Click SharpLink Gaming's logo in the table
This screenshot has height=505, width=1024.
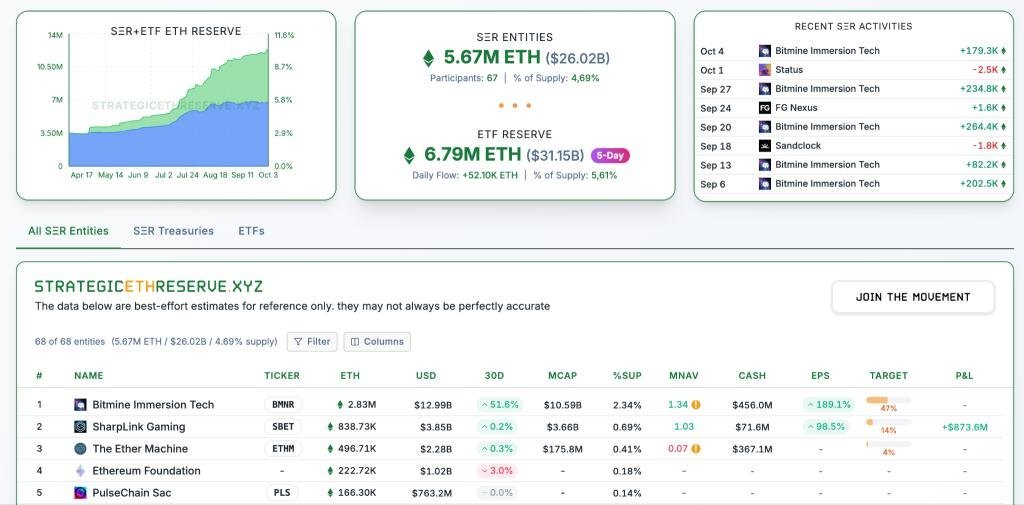point(81,427)
